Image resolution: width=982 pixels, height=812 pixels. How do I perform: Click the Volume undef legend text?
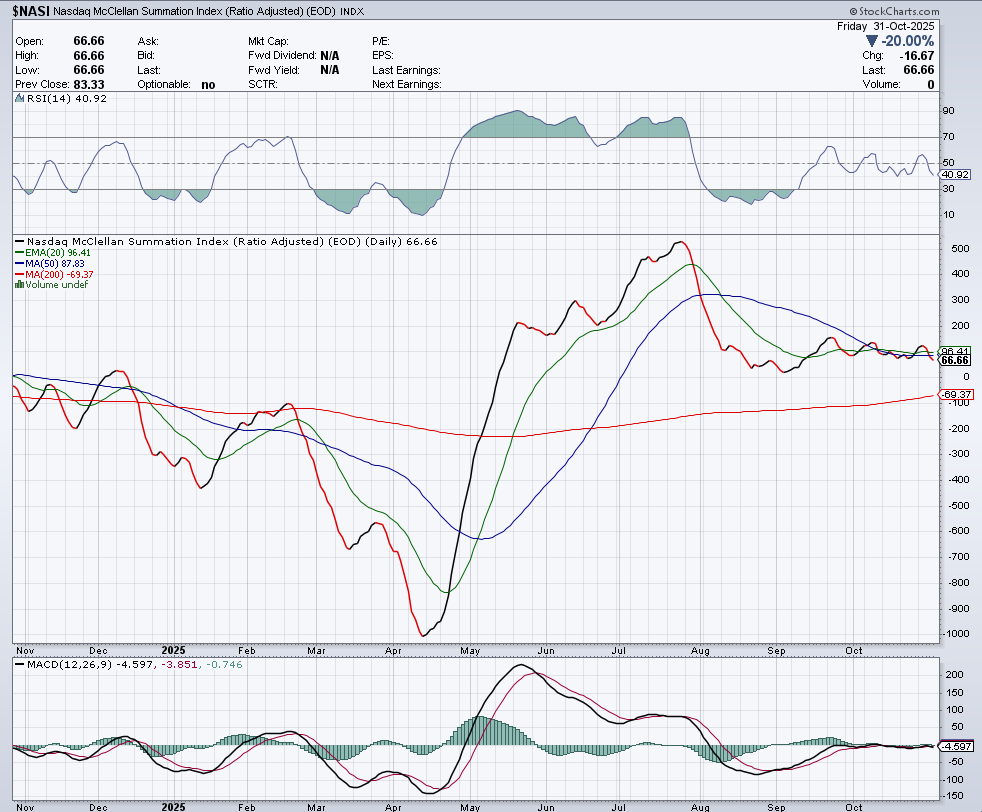(56, 285)
